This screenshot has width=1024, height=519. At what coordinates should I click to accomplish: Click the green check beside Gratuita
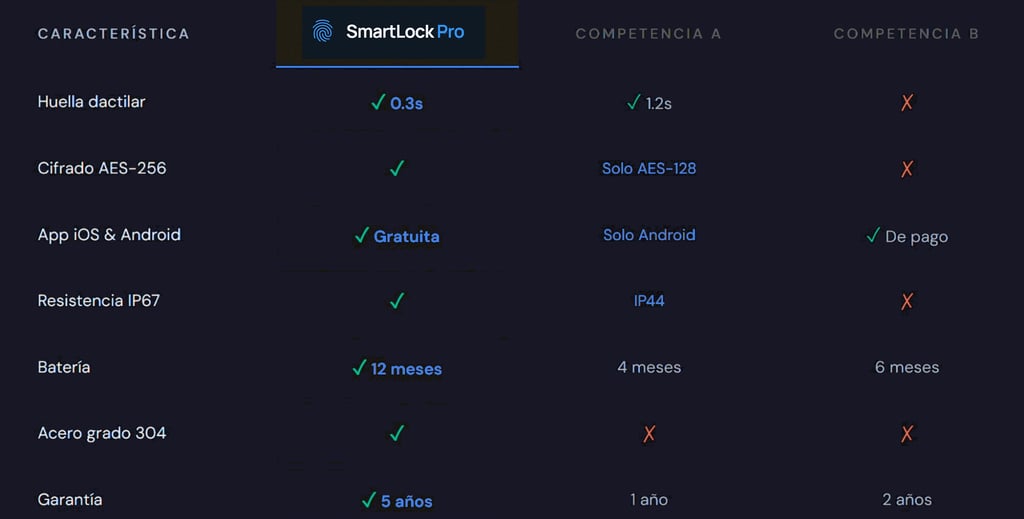point(362,235)
